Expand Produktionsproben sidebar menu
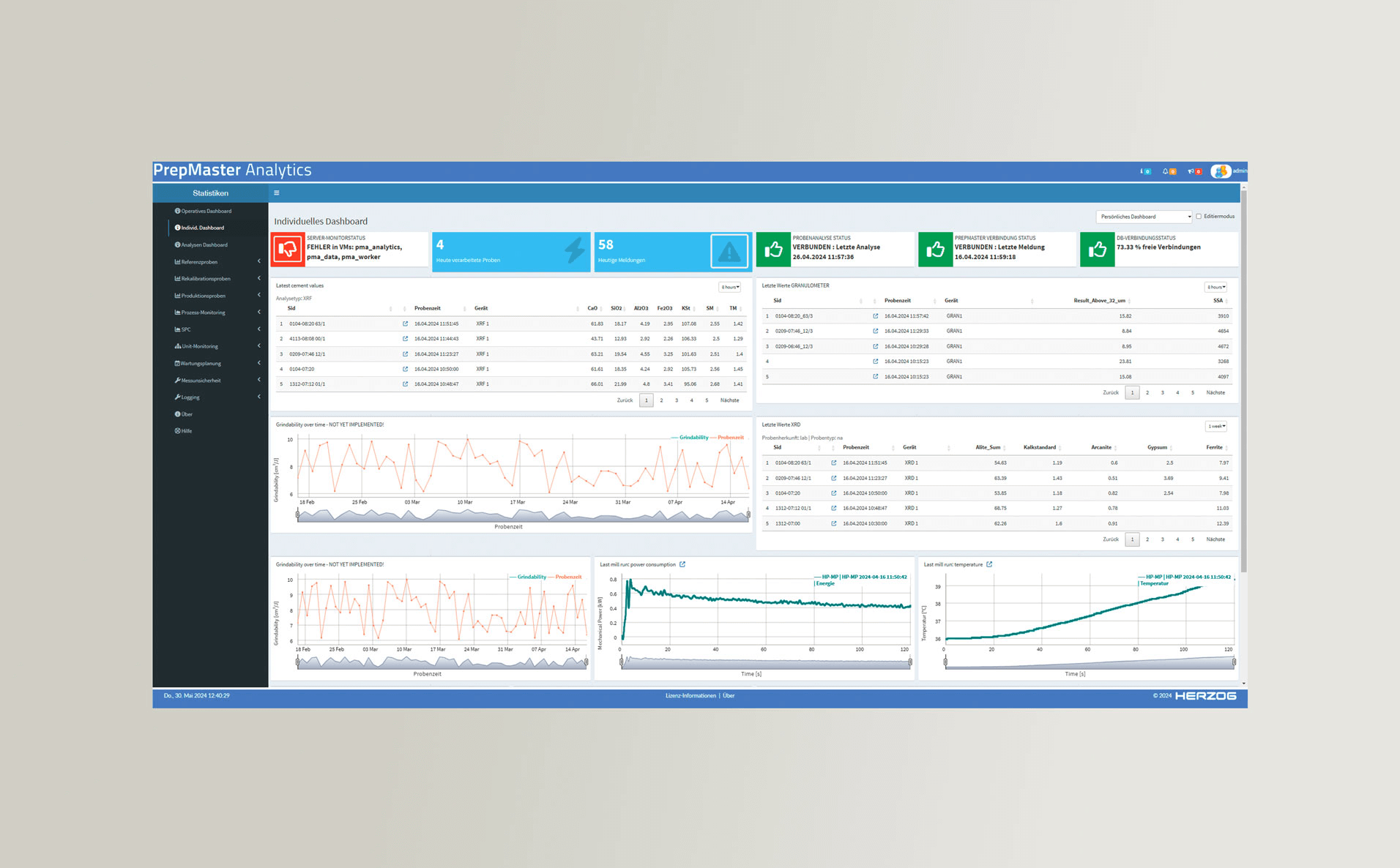Screen dimensions: 1400x868 click(217, 296)
